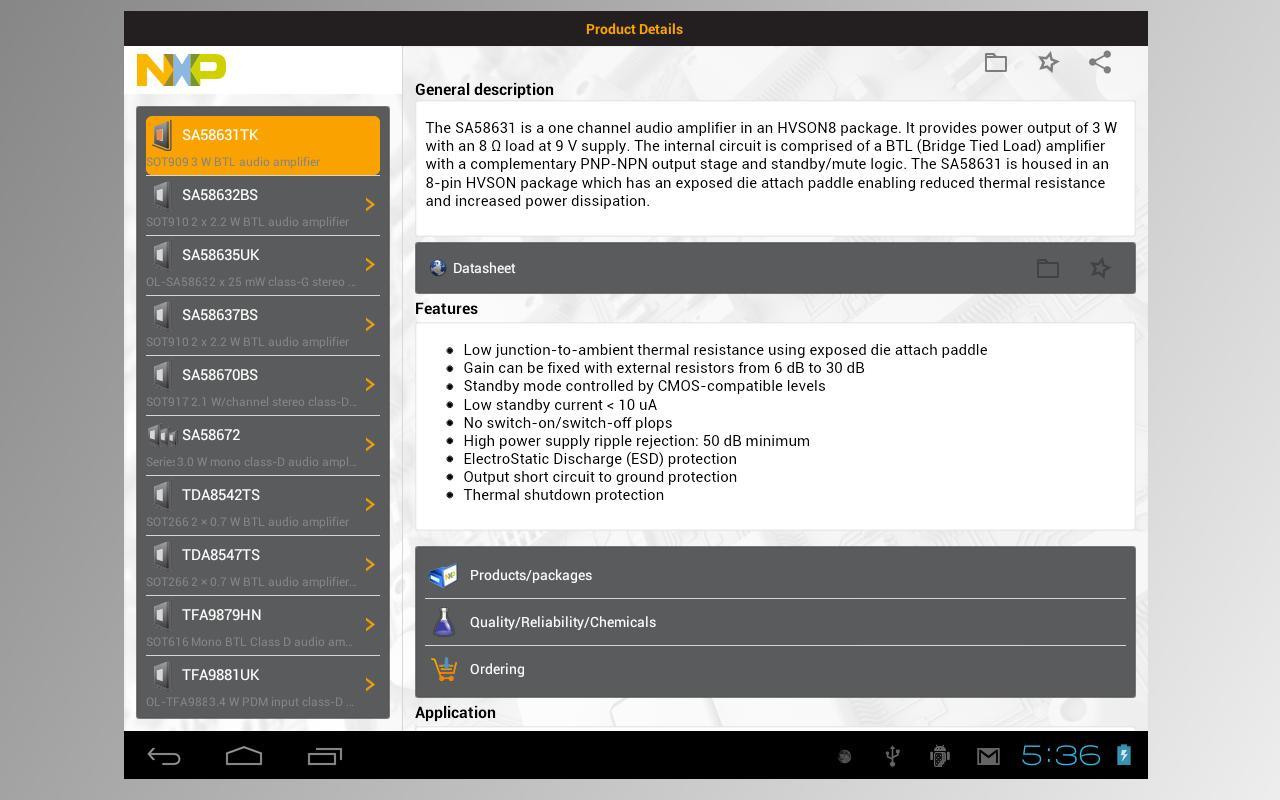Open SA58637BS via chevron arrow

(369, 324)
